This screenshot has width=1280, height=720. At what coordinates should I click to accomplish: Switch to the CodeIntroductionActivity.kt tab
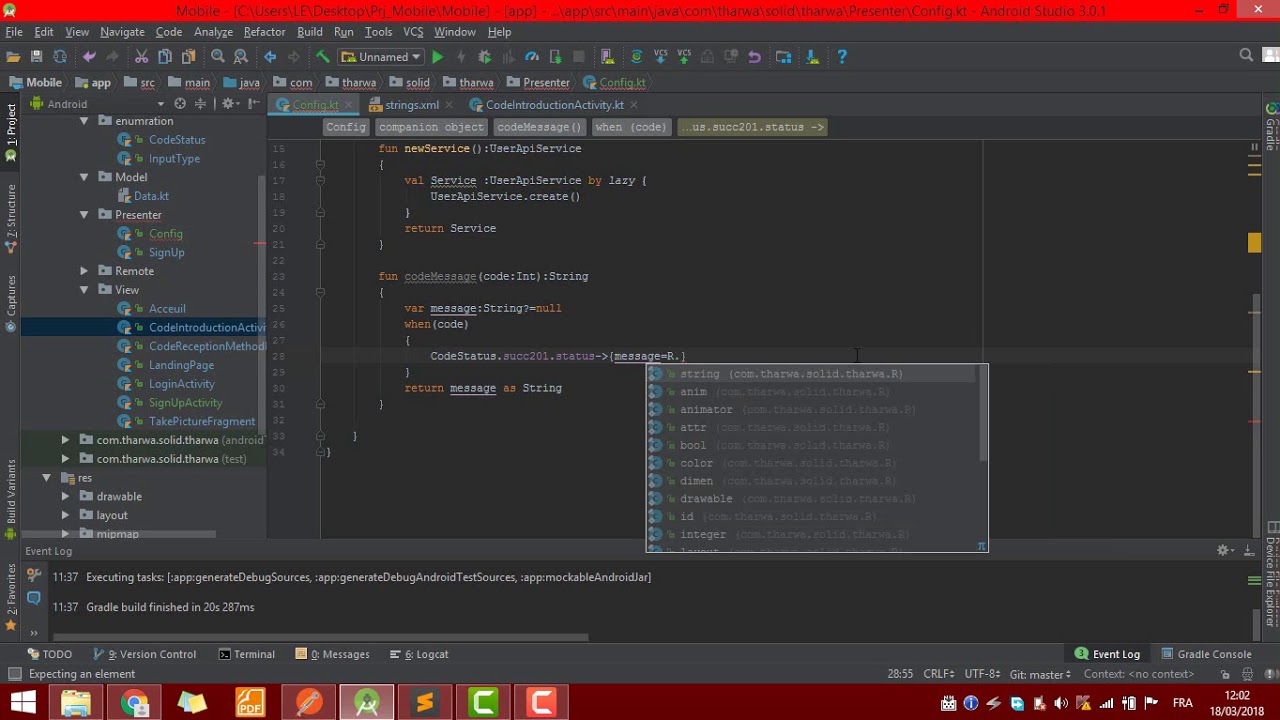[x=554, y=105]
